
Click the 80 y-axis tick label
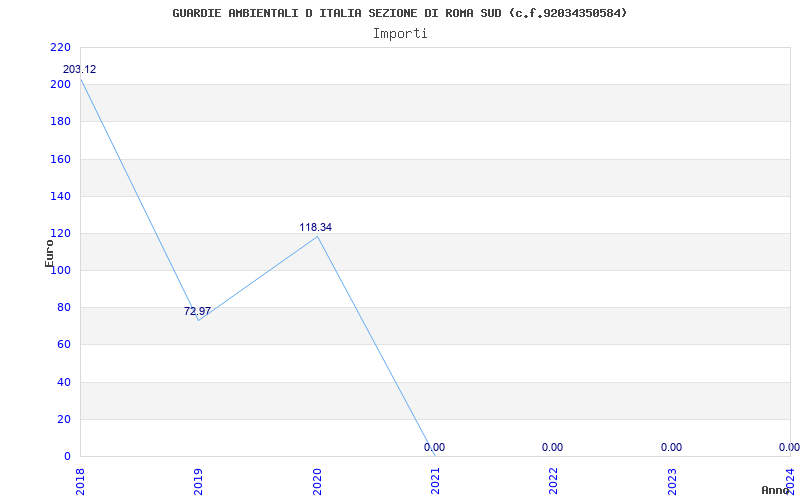[63, 308]
